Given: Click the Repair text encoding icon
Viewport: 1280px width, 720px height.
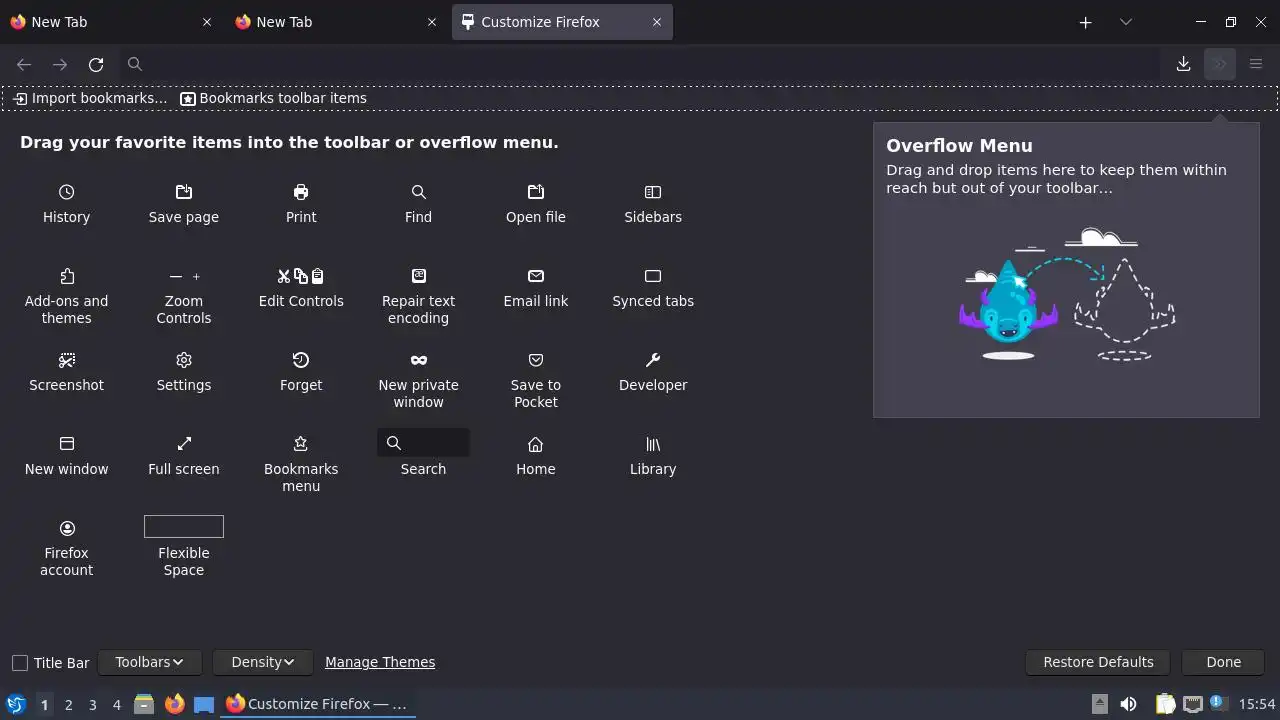Looking at the screenshot, I should click(418, 276).
